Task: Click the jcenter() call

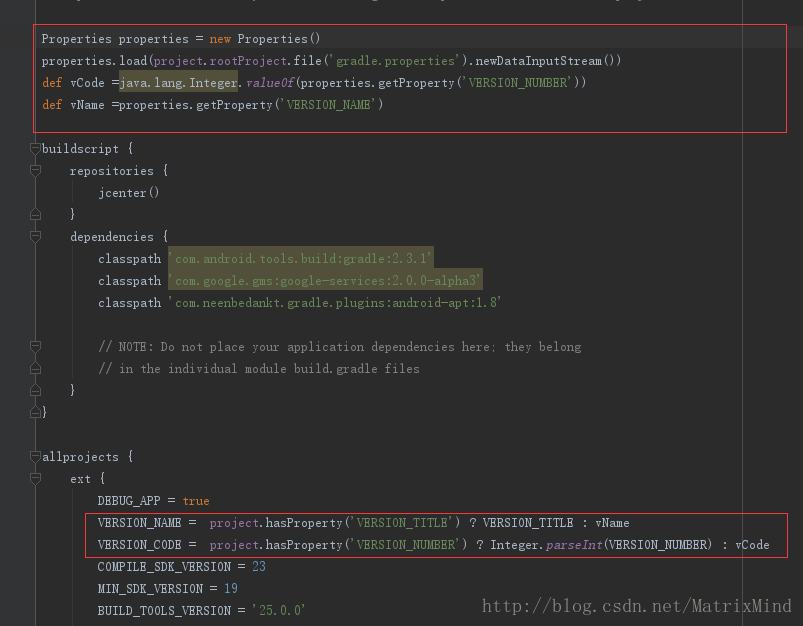Action: click(x=129, y=193)
